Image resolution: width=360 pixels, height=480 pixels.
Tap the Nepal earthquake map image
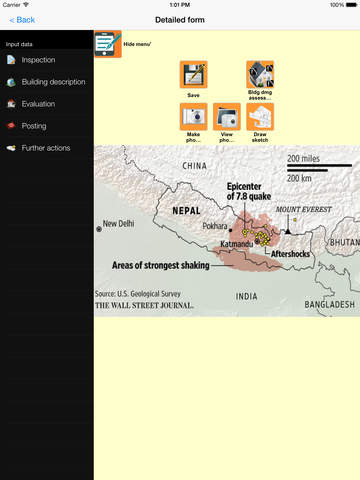(227, 231)
